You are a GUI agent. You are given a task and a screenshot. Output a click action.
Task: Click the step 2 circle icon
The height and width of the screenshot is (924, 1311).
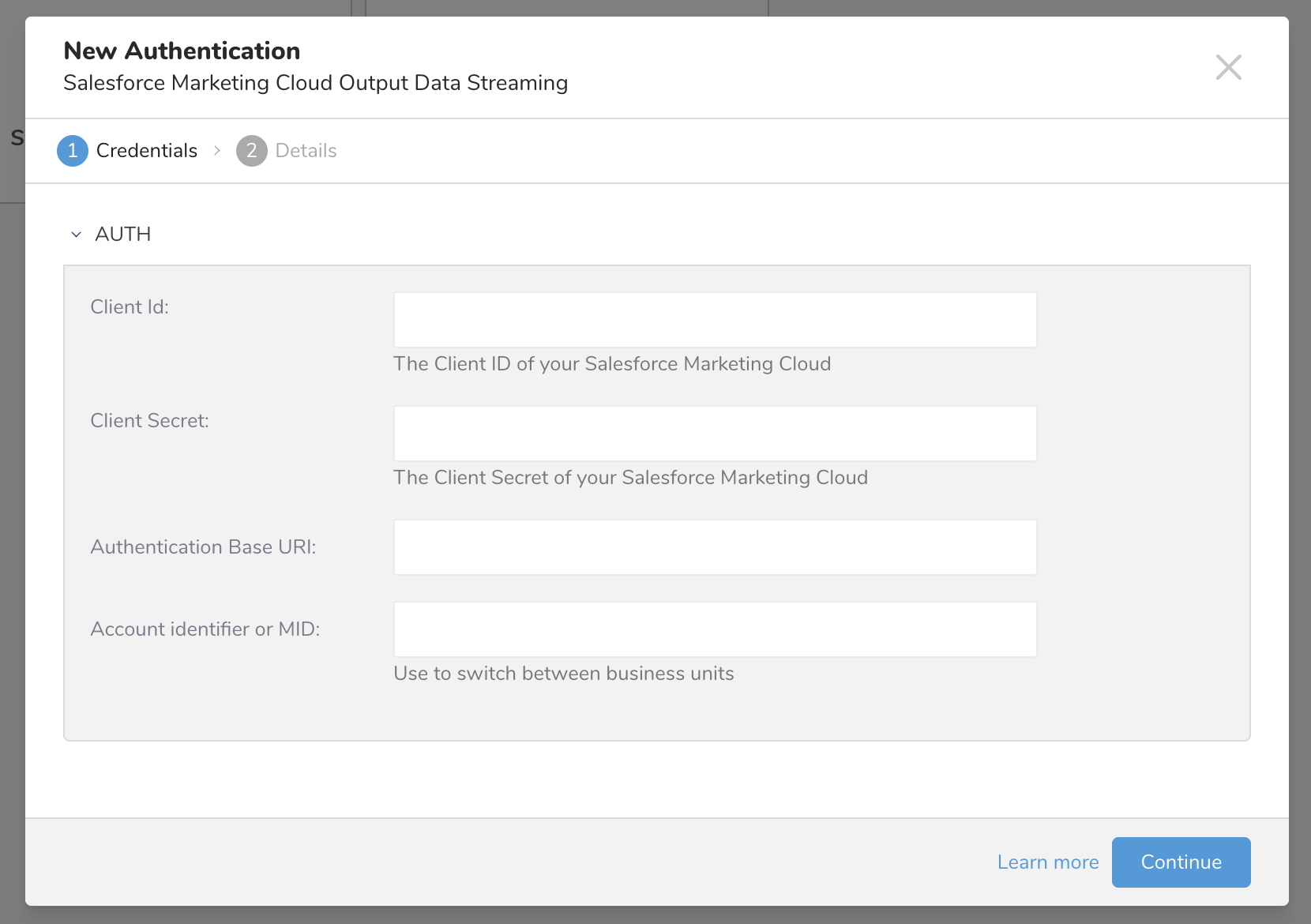pos(251,151)
